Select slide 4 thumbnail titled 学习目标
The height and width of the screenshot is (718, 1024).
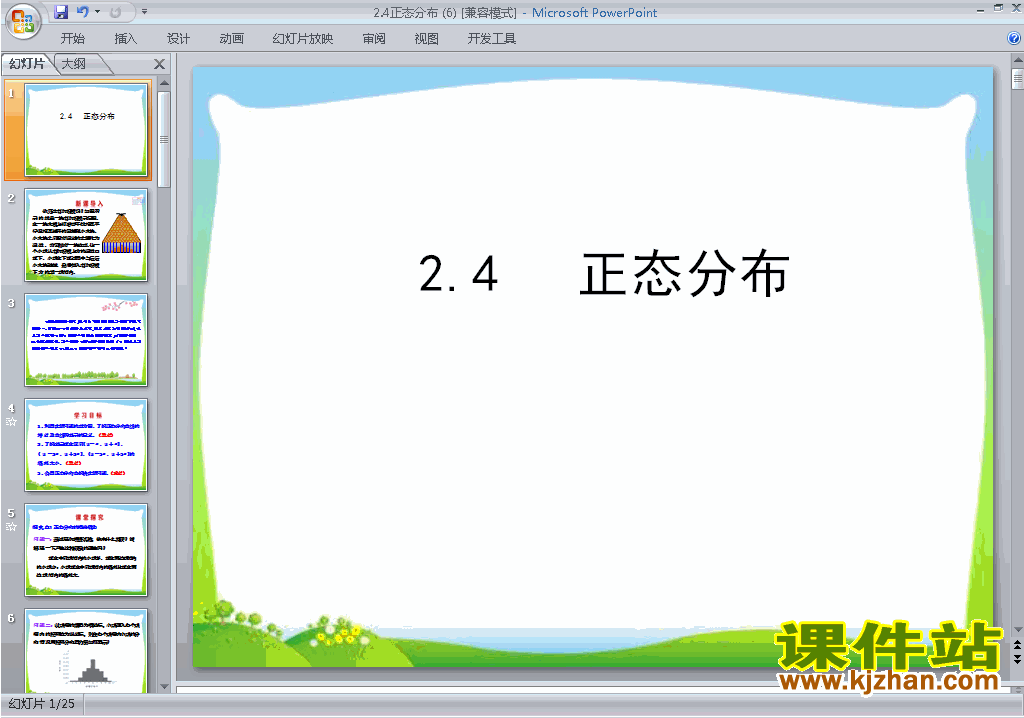(x=86, y=445)
